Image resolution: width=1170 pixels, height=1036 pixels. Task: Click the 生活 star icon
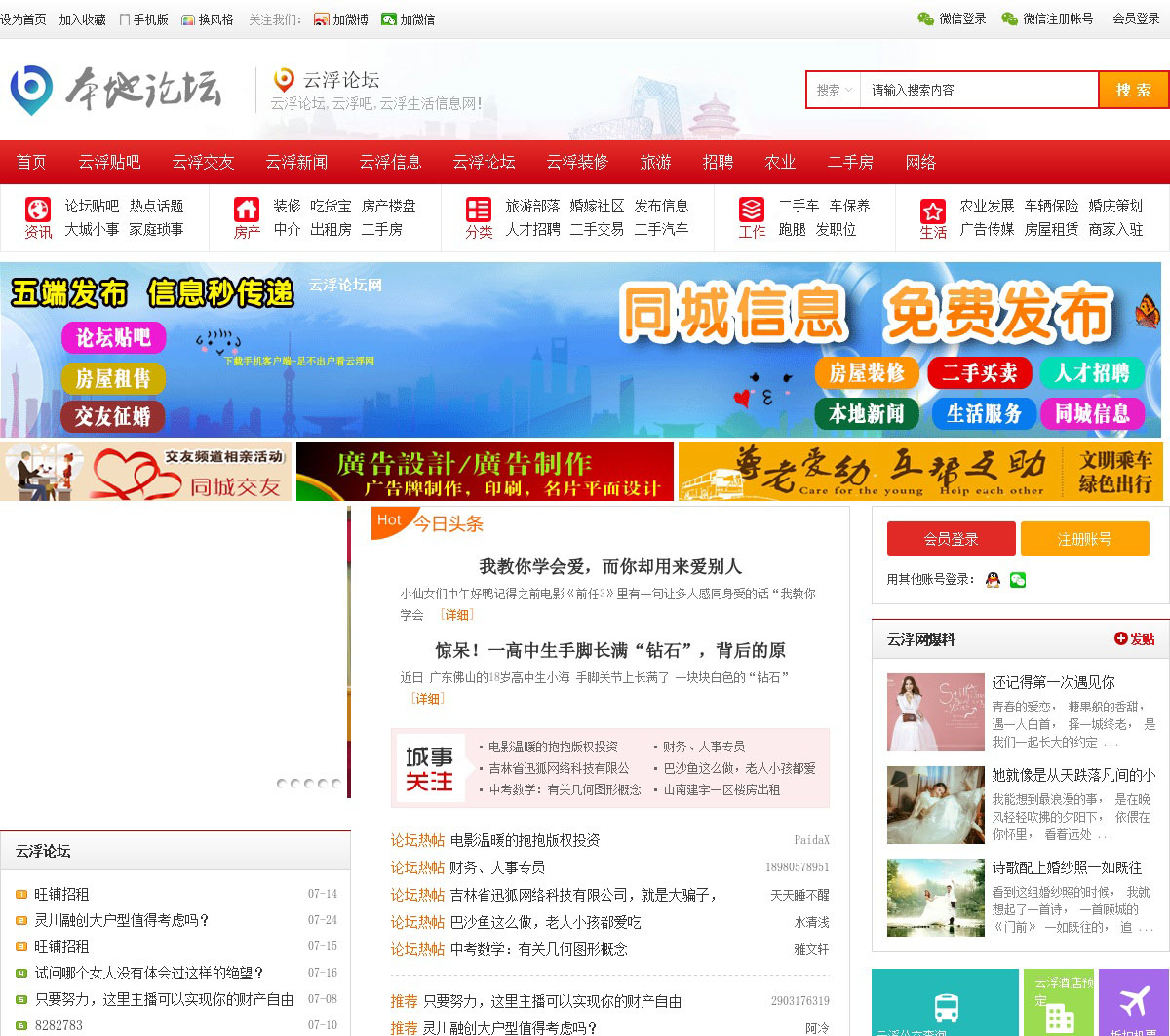(933, 211)
